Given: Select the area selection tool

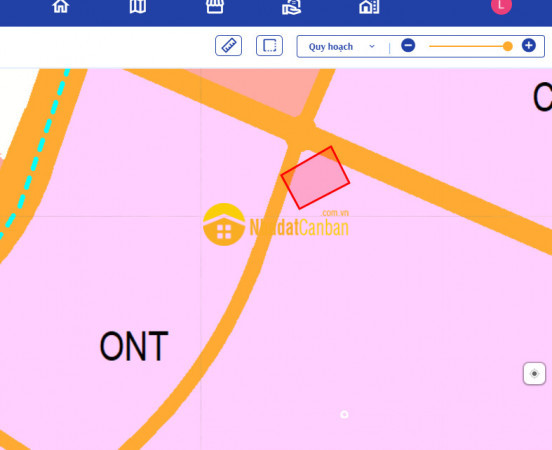Looking at the screenshot, I should (269, 45).
